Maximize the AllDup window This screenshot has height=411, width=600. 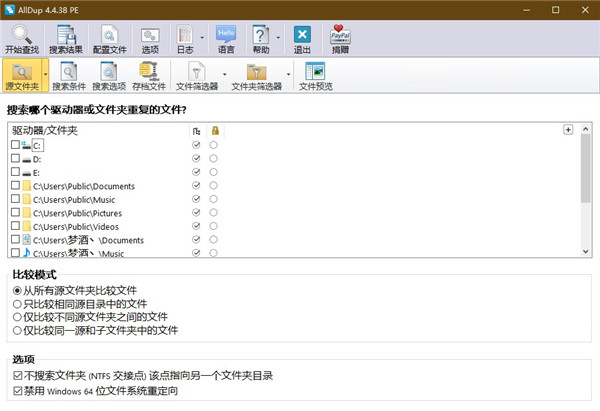(x=556, y=10)
